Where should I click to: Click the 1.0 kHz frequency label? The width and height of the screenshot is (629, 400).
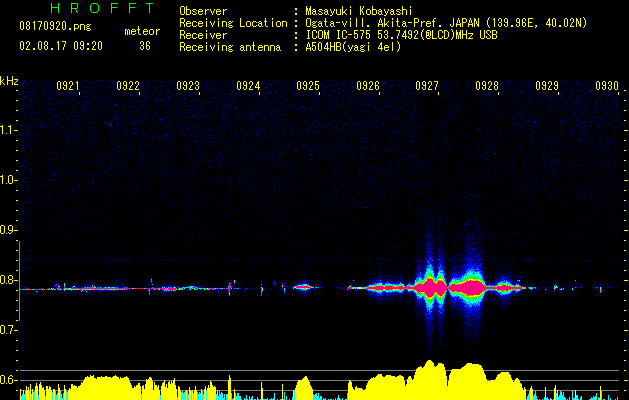(8, 180)
